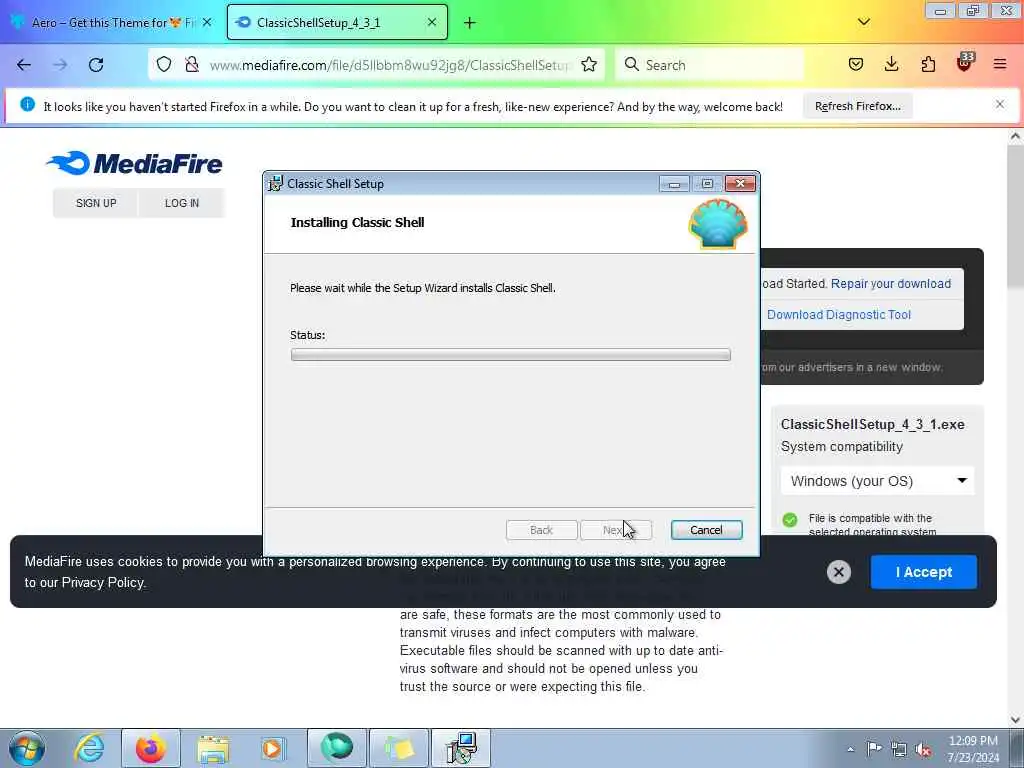The width and height of the screenshot is (1024, 768).
Task: Click the crossed-out padlock security icon
Action: [x=191, y=65]
